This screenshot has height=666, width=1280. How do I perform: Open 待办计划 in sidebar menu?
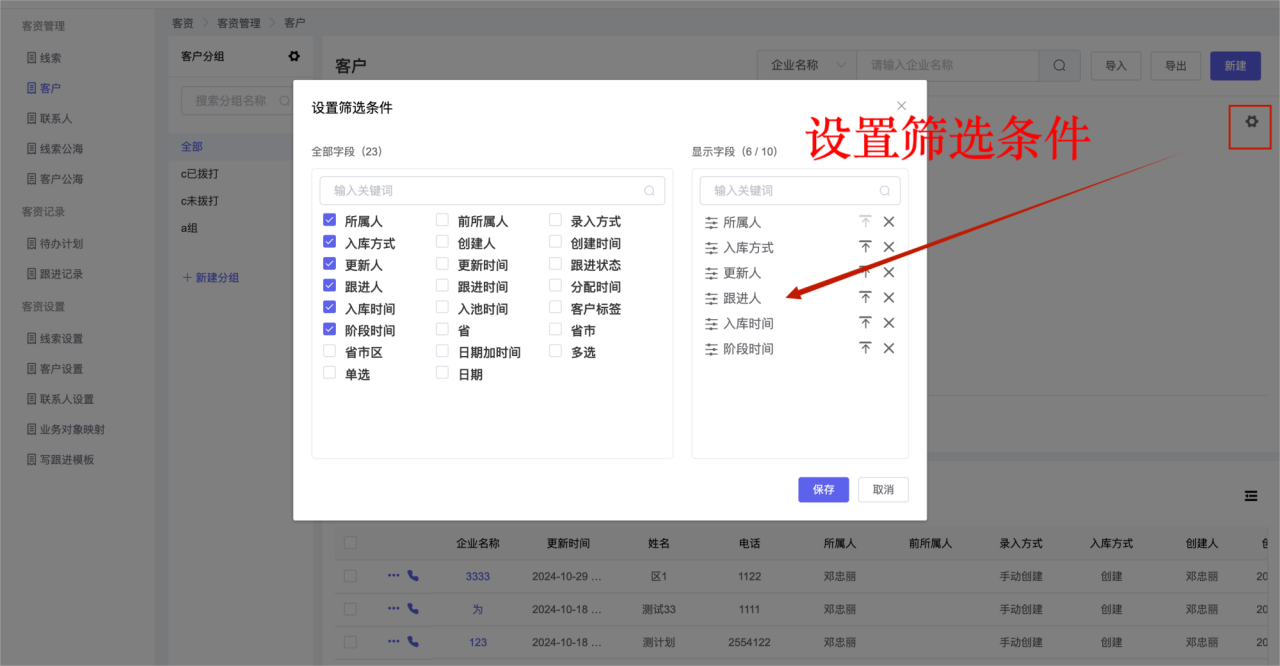(x=54, y=244)
